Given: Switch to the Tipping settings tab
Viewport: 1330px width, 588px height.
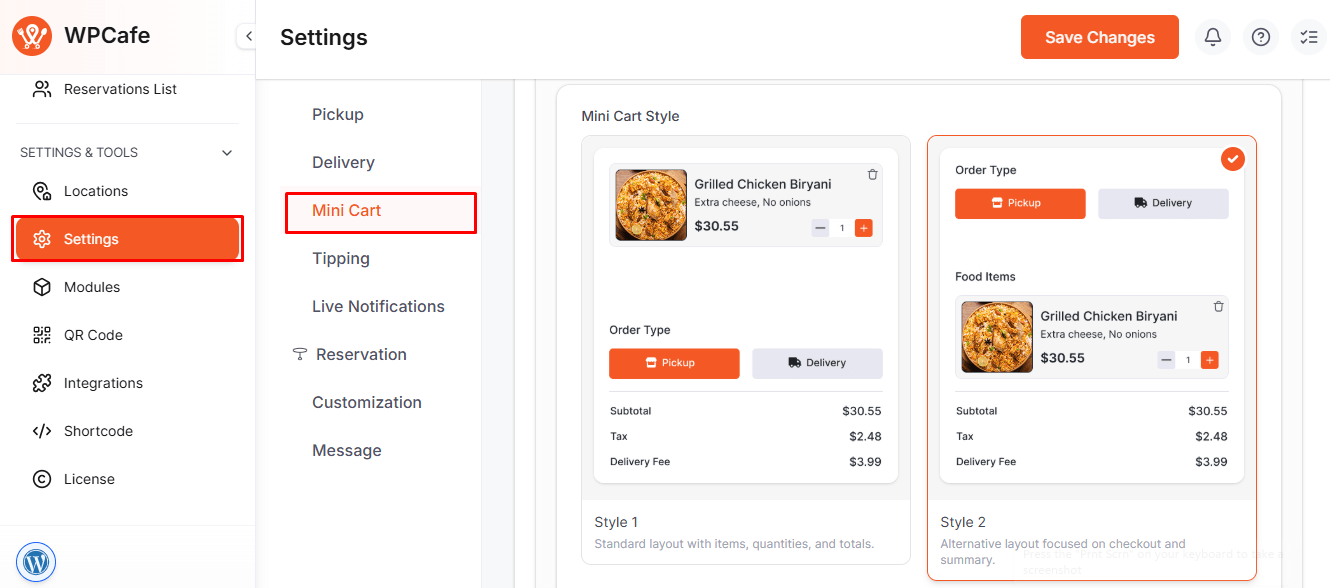Looking at the screenshot, I should coord(340,258).
